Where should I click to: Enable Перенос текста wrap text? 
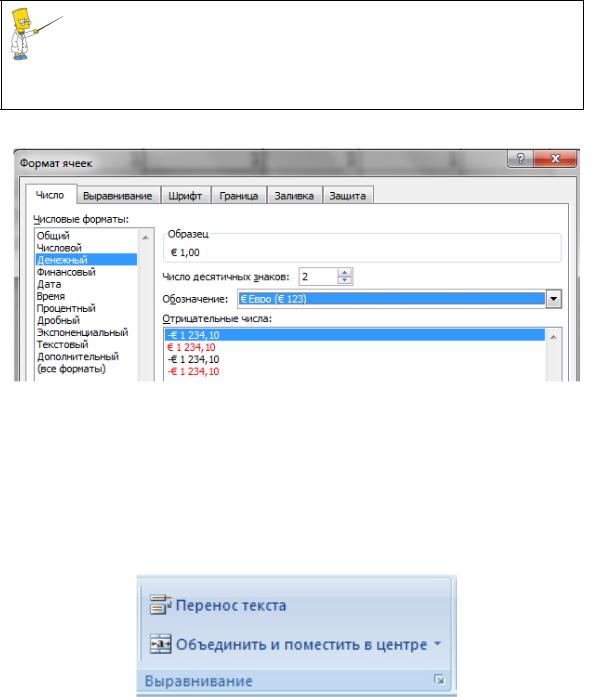click(231, 605)
